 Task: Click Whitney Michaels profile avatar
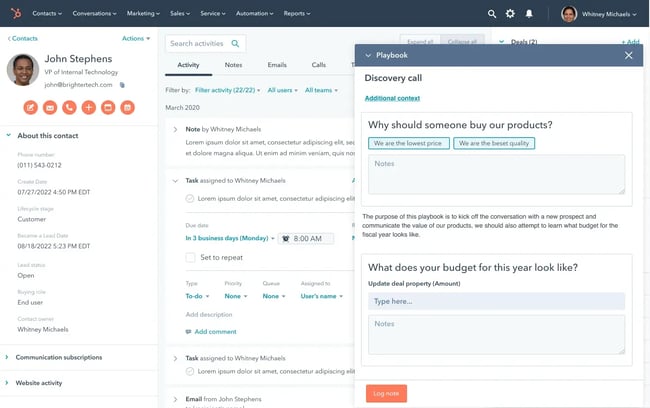[x=569, y=14]
